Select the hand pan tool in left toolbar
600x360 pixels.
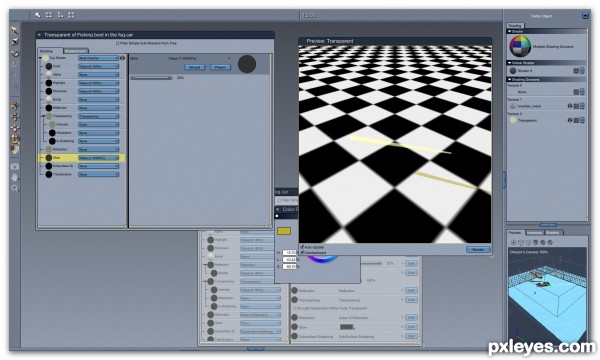click(x=15, y=178)
